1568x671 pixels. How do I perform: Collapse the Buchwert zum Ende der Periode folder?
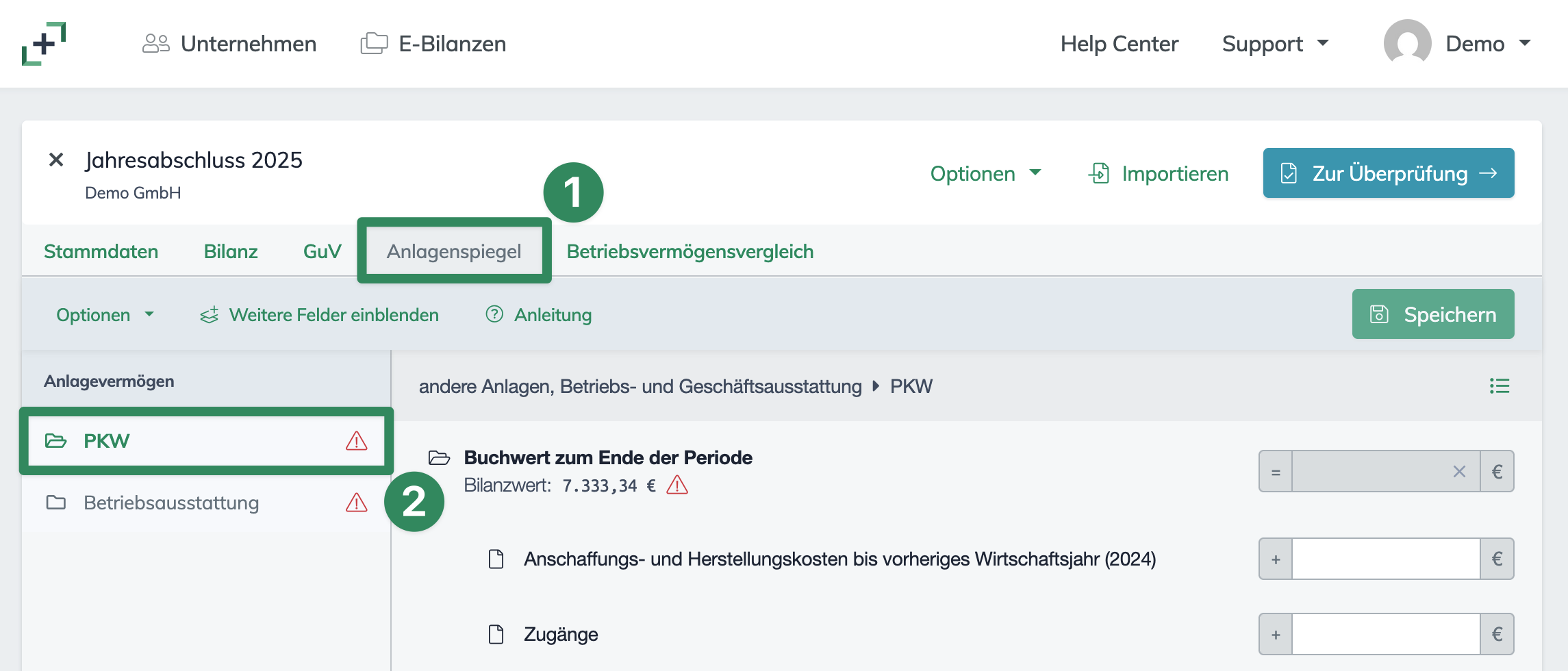439,457
